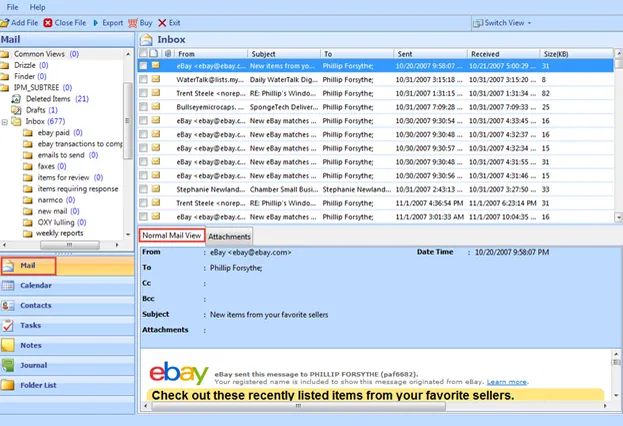Check the WaterTalk email checkbox

coord(143,79)
